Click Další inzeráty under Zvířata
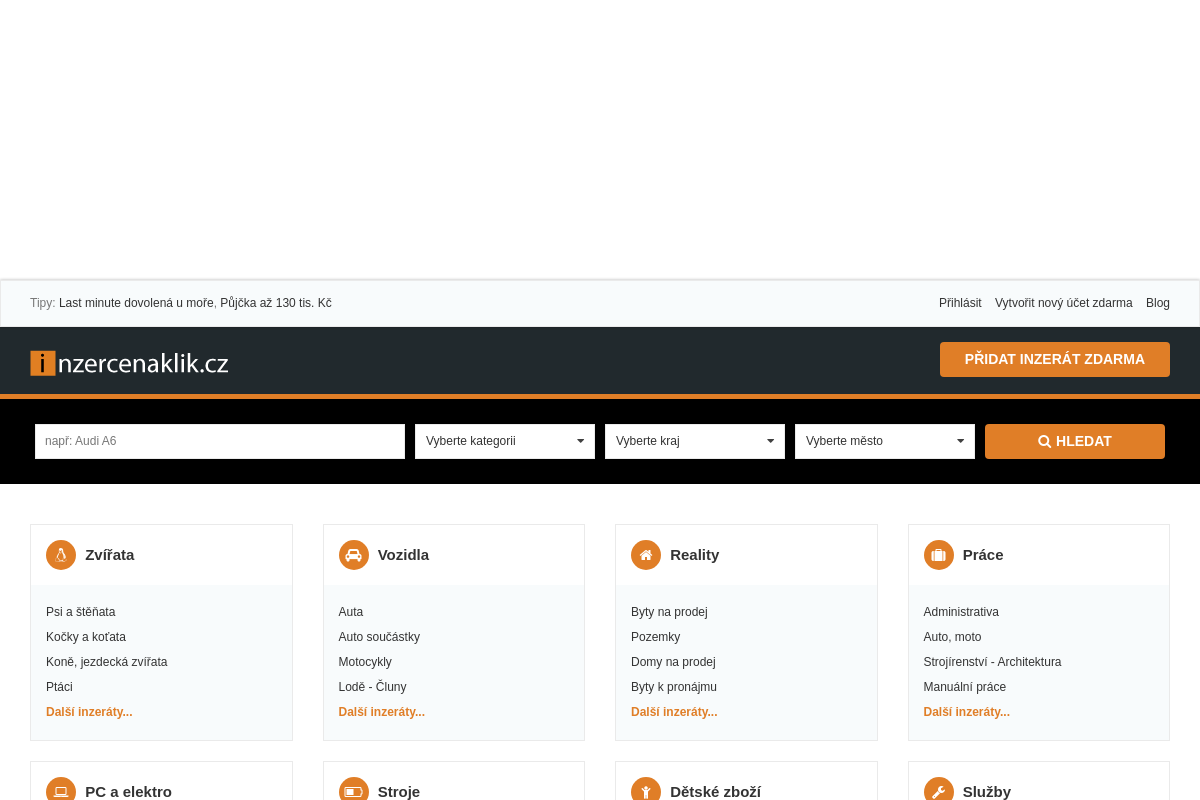Image resolution: width=1200 pixels, height=800 pixels. [x=89, y=712]
